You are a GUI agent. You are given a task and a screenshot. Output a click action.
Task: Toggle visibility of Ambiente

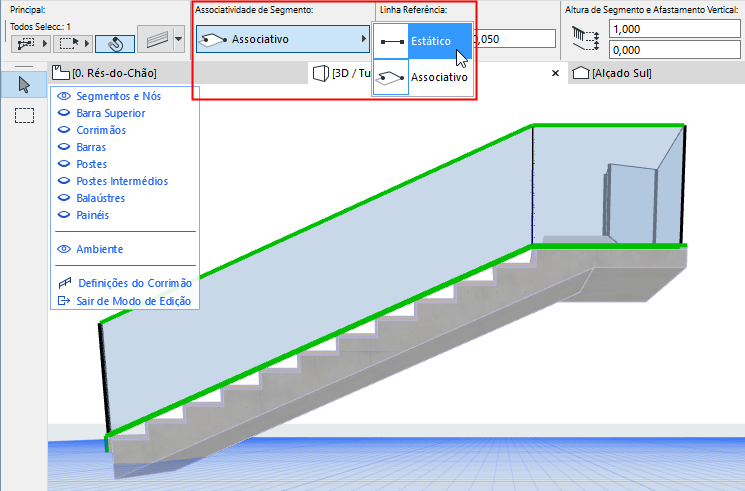(x=64, y=249)
